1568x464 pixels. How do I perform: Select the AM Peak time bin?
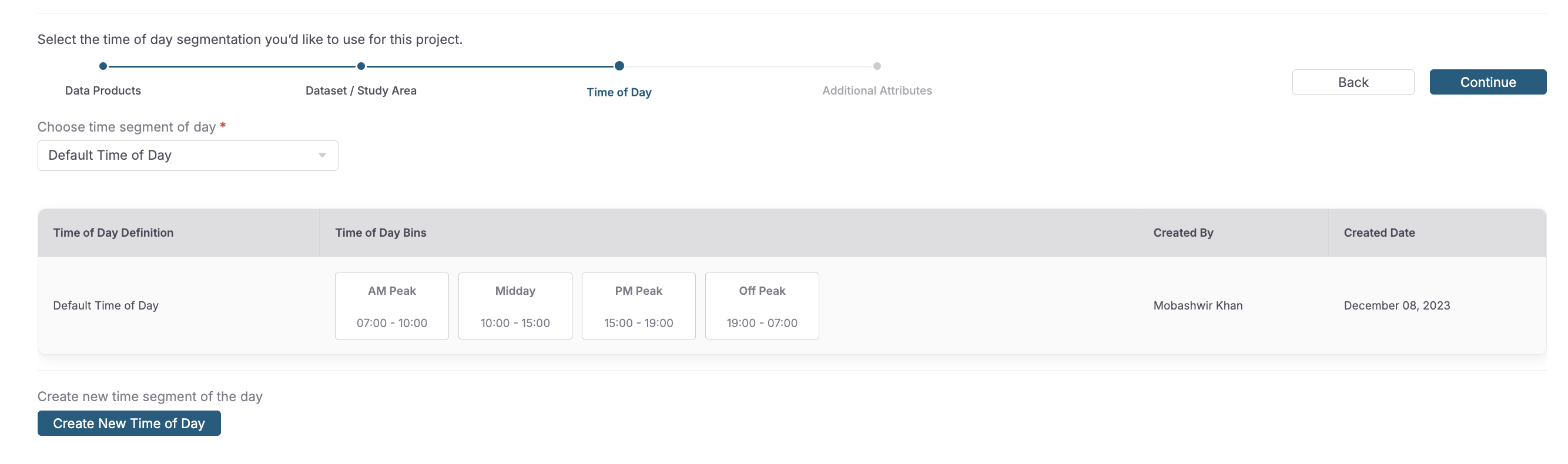(391, 306)
